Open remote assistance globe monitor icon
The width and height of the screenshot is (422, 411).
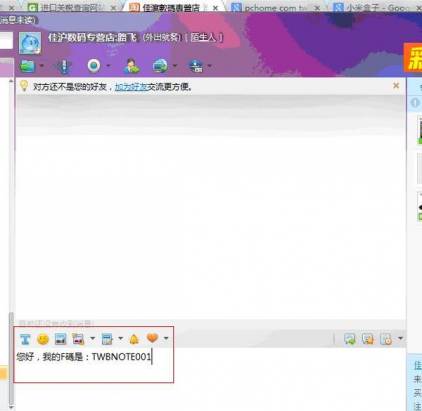coord(160,66)
